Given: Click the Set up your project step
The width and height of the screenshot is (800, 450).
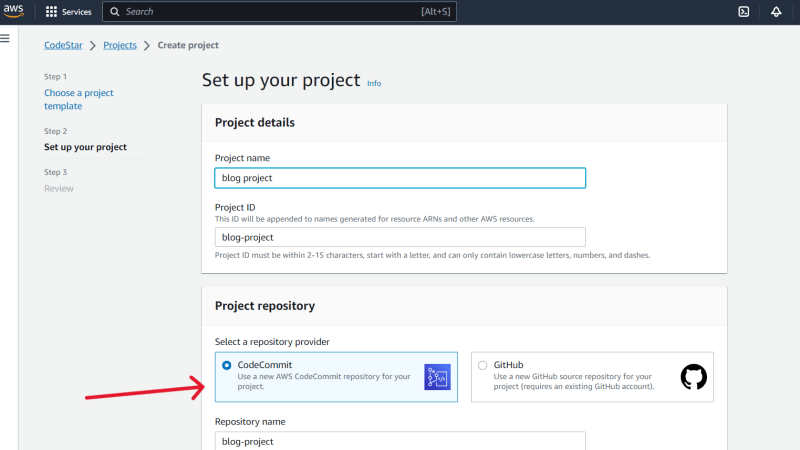Looking at the screenshot, I should tap(85, 147).
